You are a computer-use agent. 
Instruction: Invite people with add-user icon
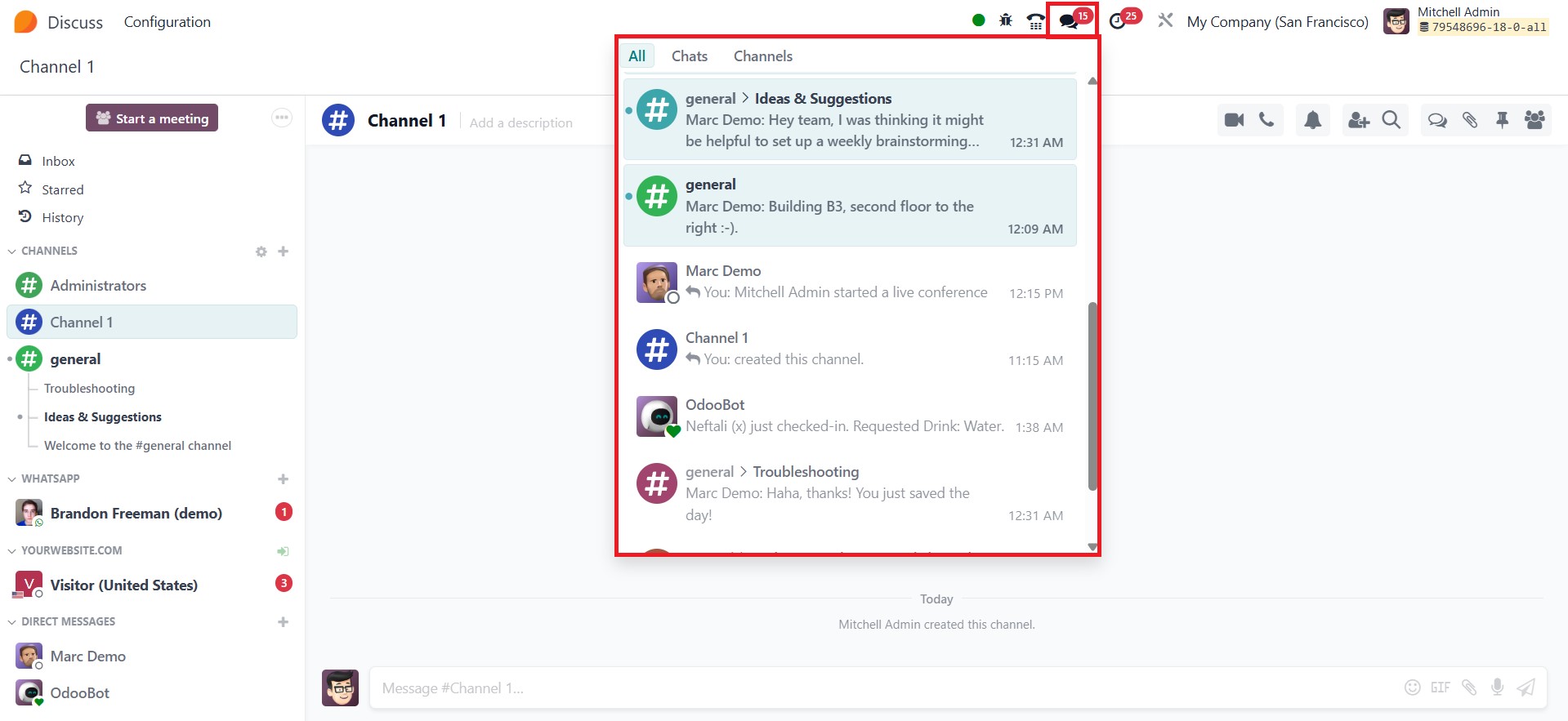click(x=1358, y=120)
